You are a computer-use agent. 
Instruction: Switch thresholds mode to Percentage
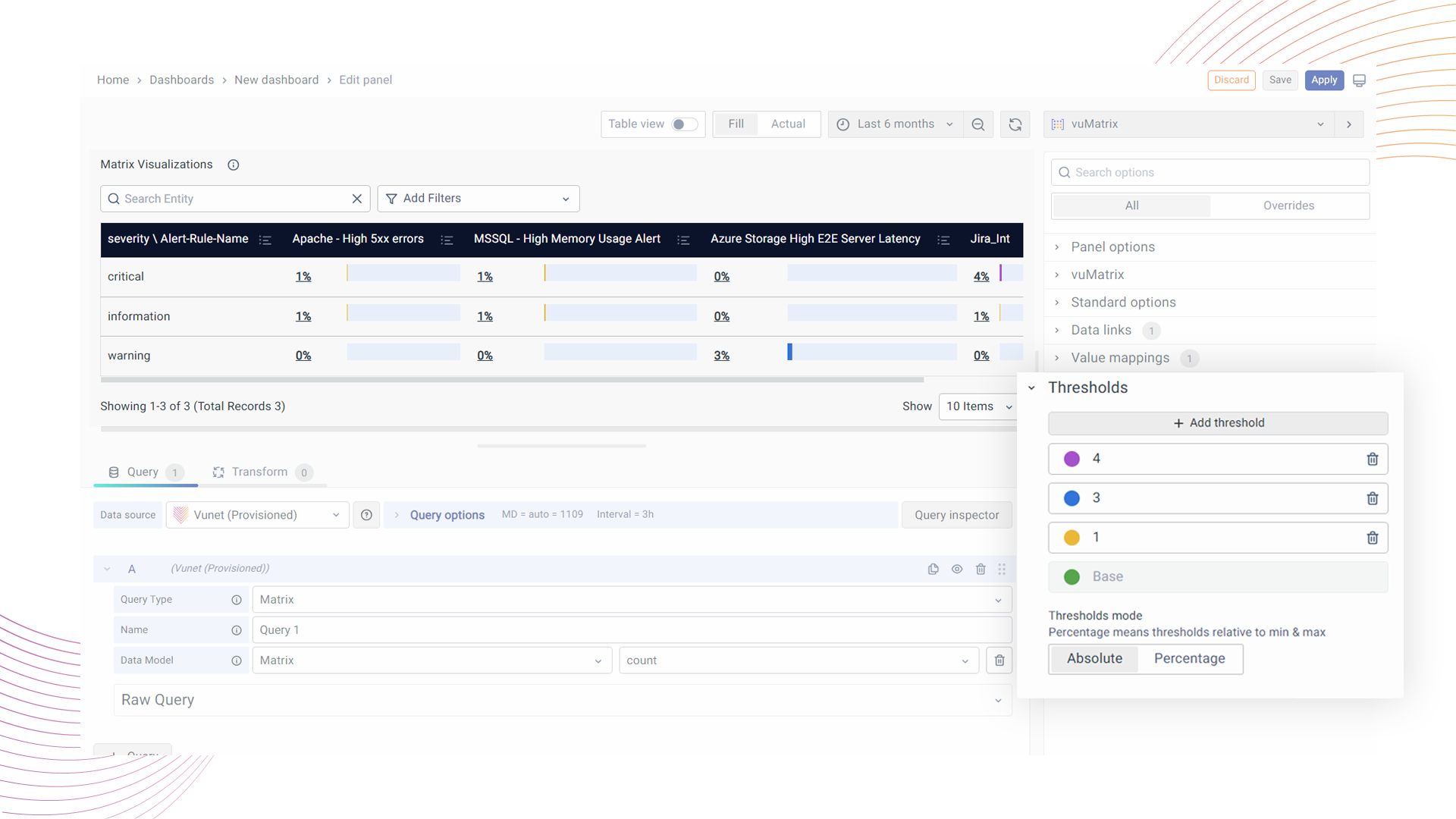(x=1189, y=658)
